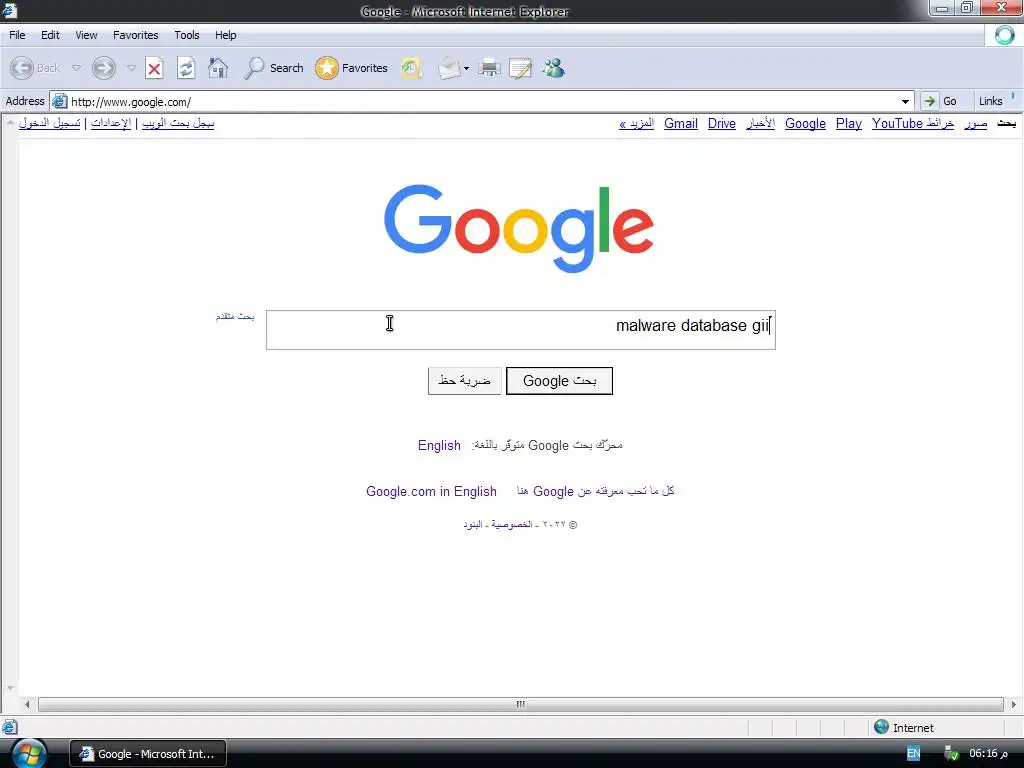Click the horizontal scrollbar right arrow
Screen dimensions: 1024x768
(1014, 704)
